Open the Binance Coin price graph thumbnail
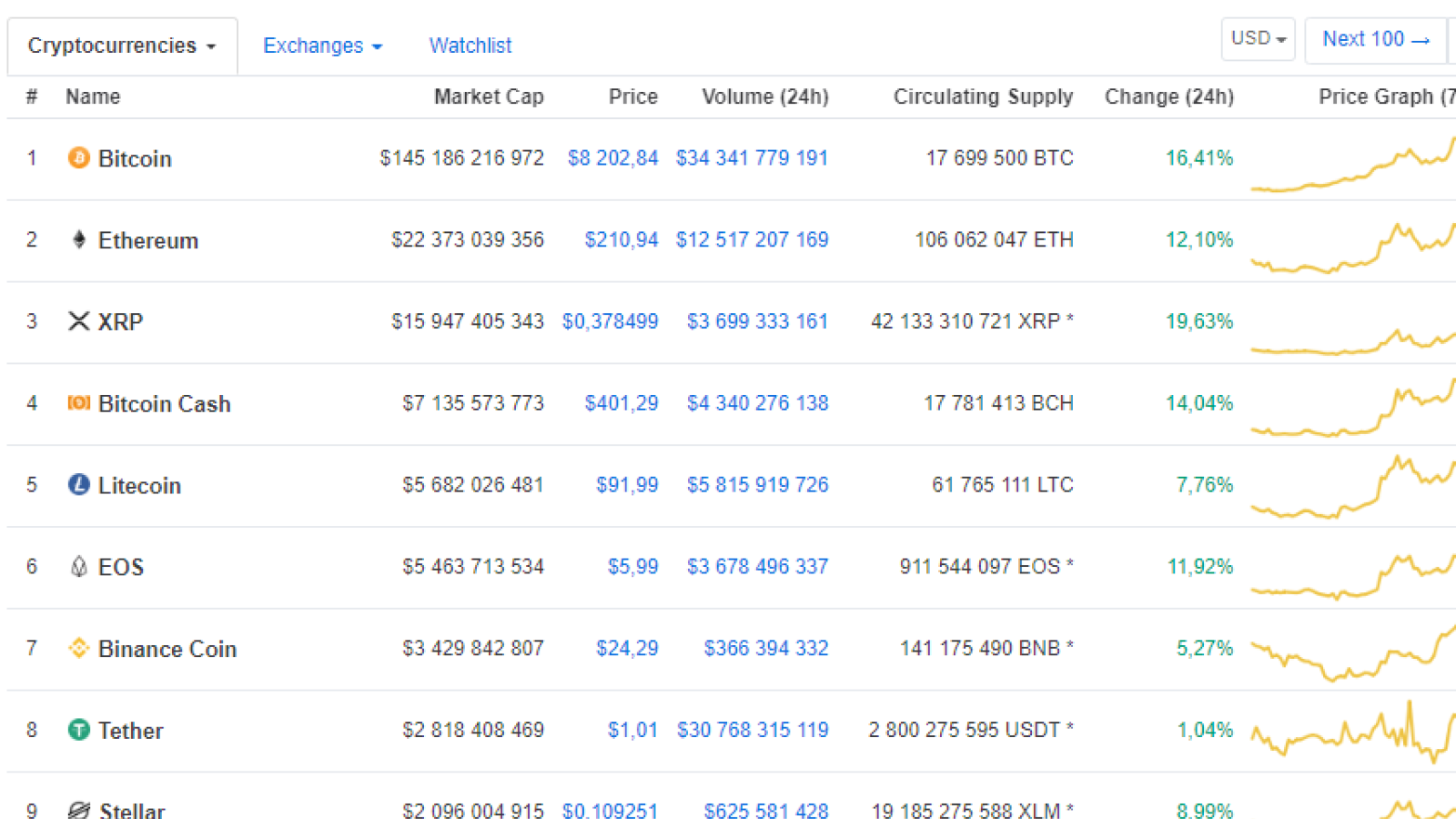This screenshot has width=1456, height=819. 1353,652
